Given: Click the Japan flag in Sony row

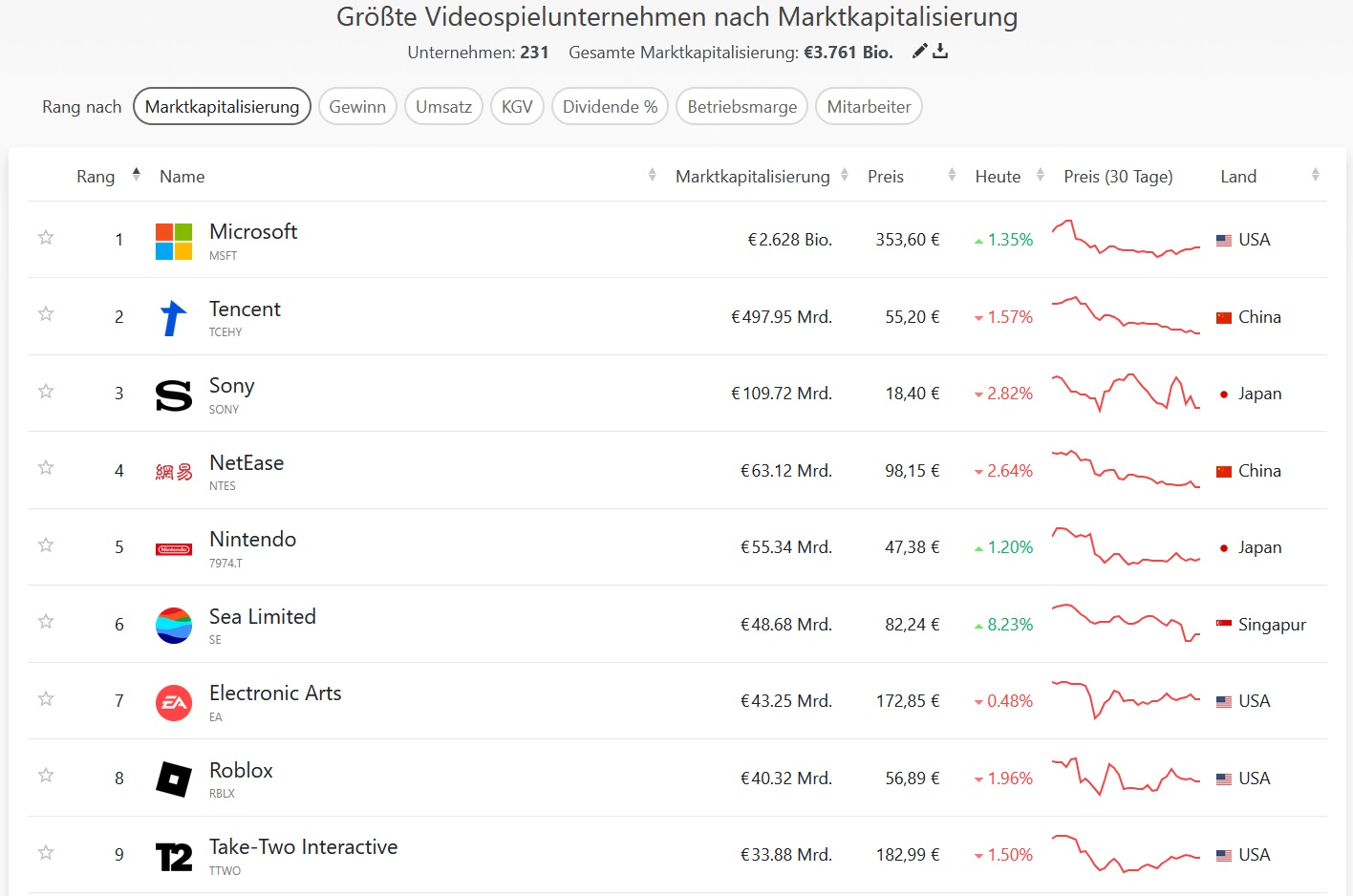Looking at the screenshot, I should 1224,395.
